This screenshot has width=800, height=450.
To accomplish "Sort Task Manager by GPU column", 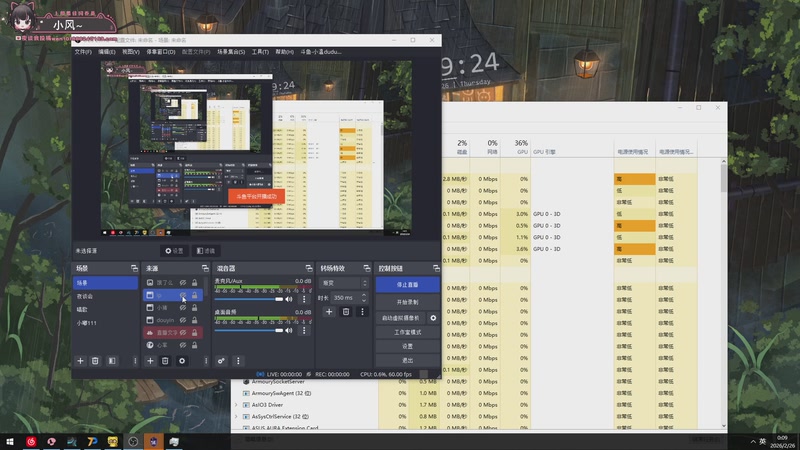I will [x=516, y=147].
